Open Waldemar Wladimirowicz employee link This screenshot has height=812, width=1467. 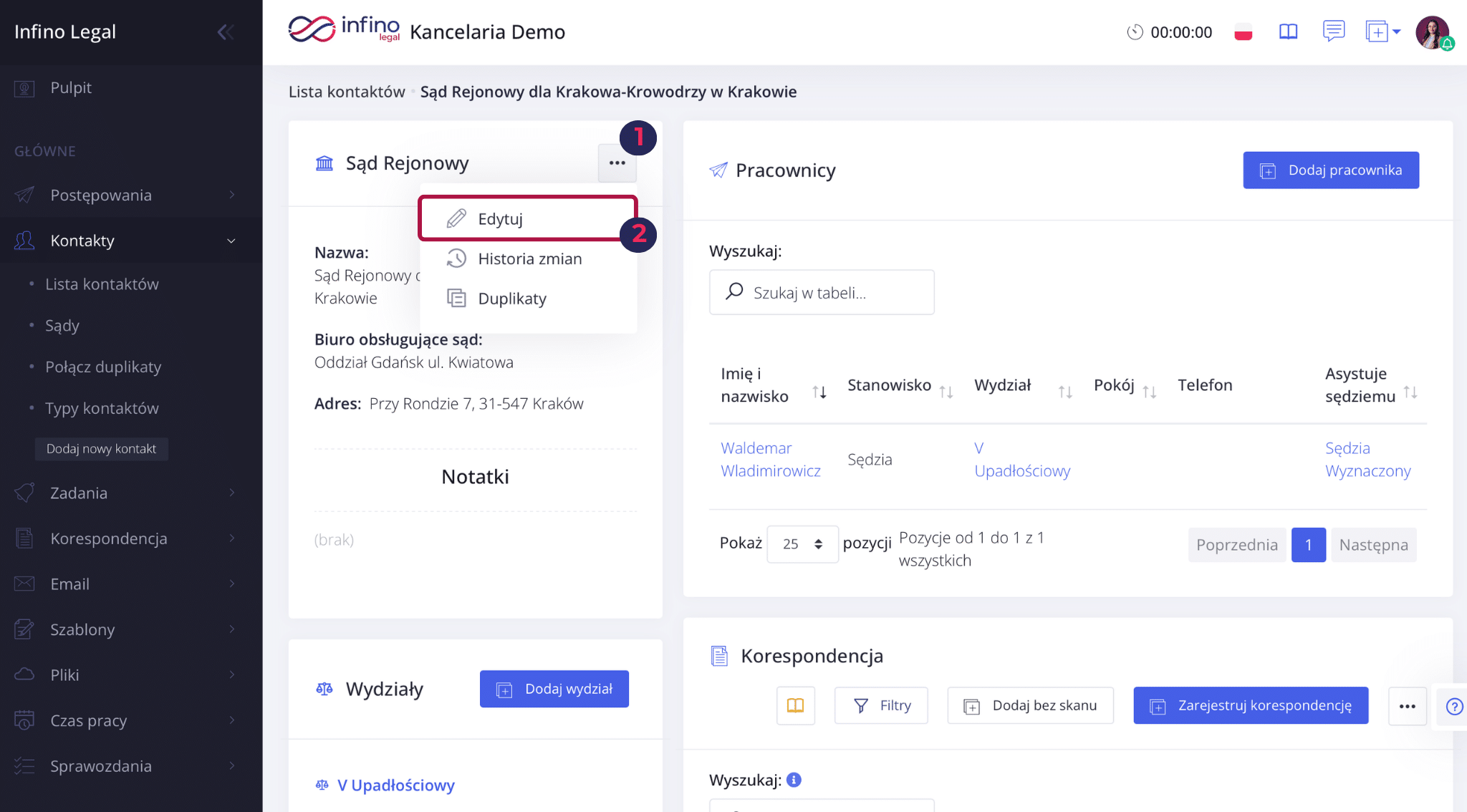(771, 460)
